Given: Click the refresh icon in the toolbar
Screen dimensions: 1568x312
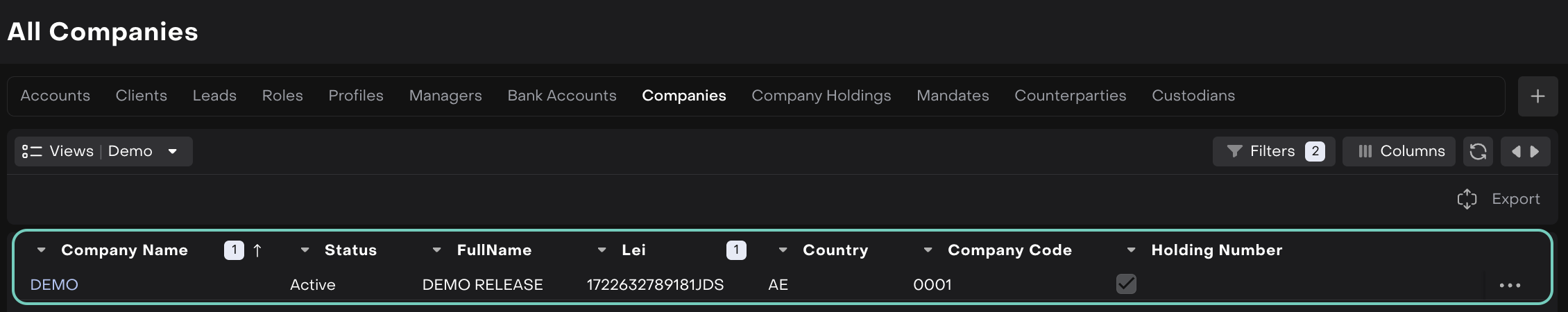Looking at the screenshot, I should (1478, 151).
